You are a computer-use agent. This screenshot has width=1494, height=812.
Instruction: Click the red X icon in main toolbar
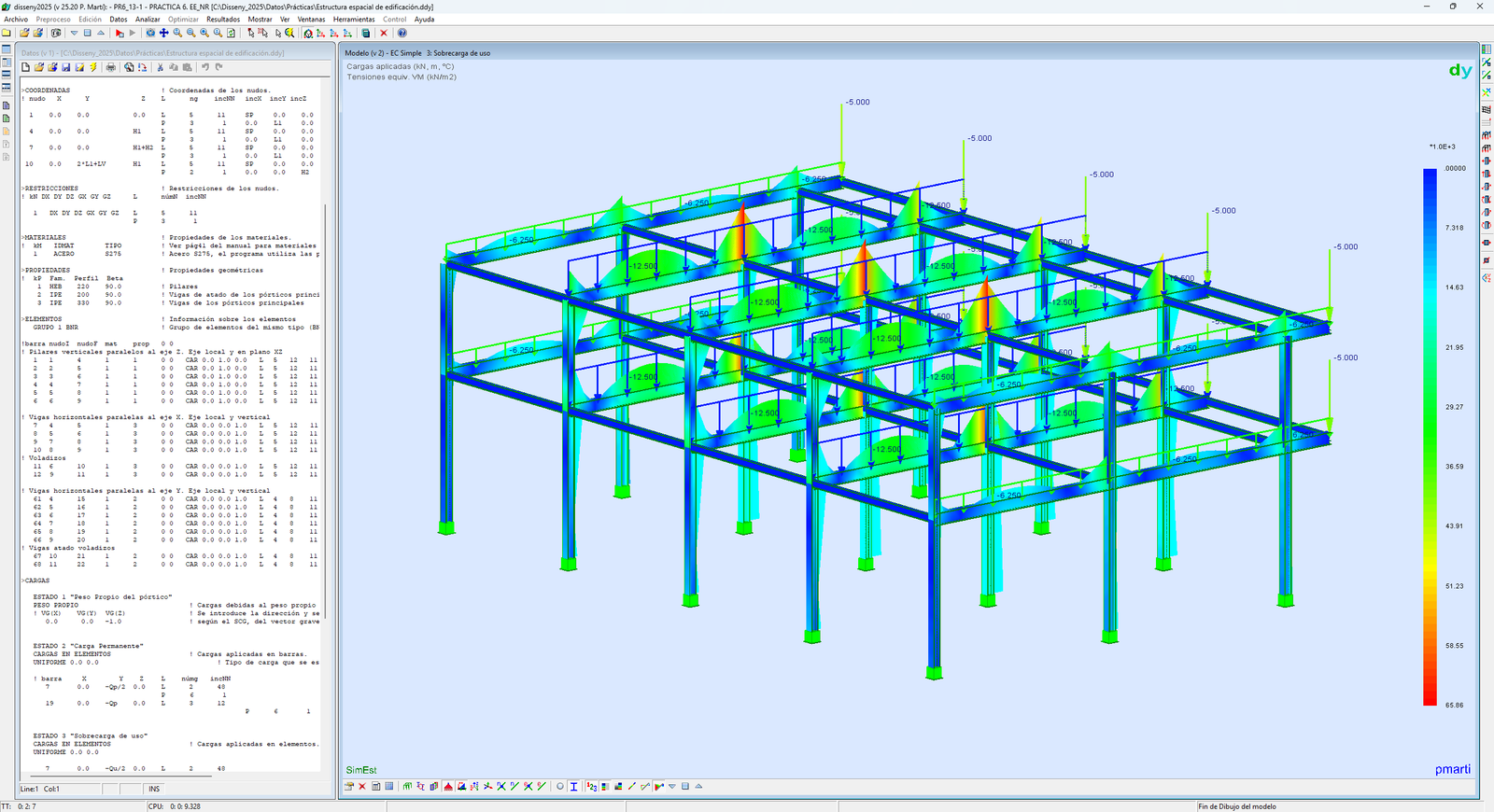click(384, 33)
